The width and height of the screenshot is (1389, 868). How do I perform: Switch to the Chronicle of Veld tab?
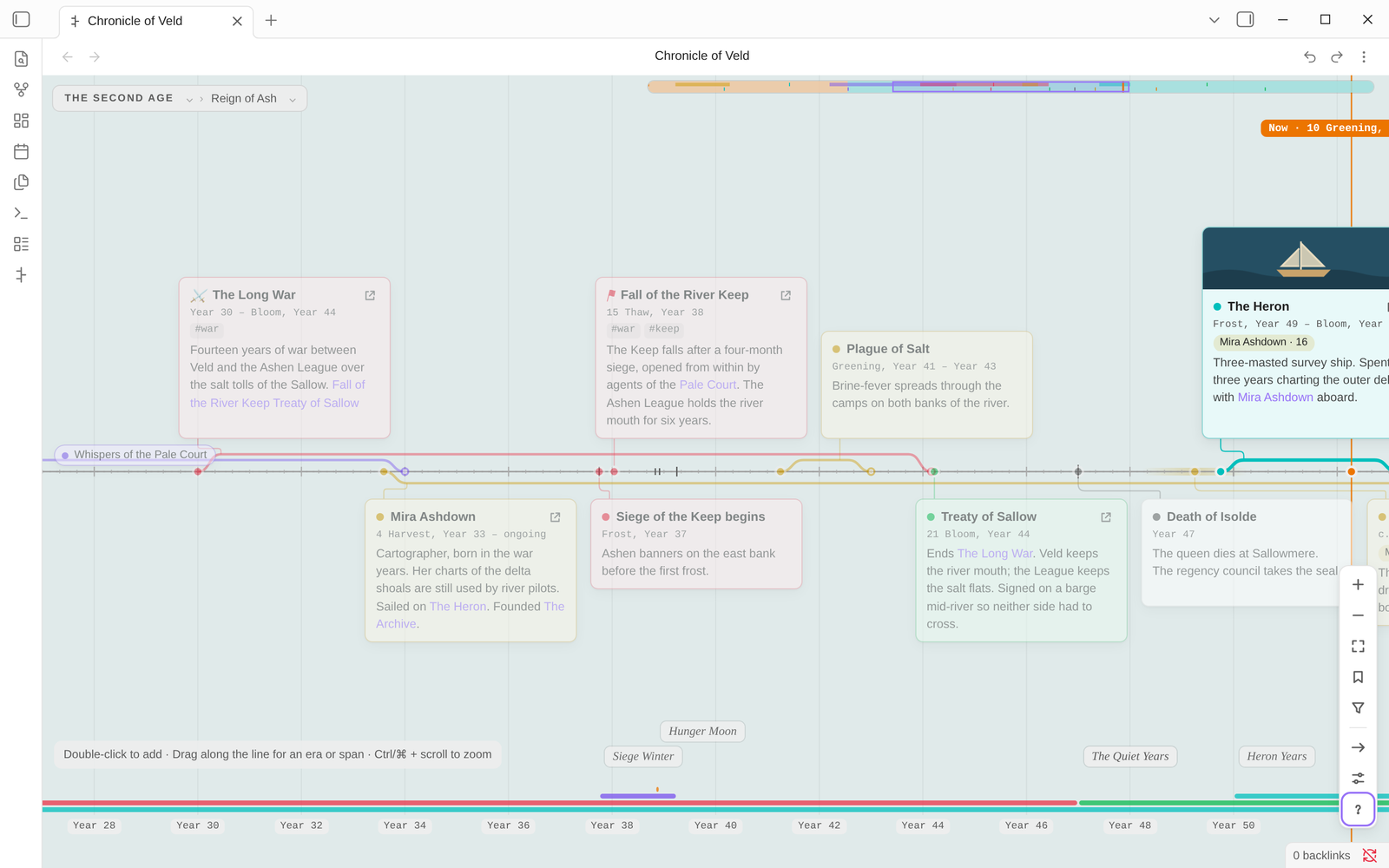[x=156, y=21]
